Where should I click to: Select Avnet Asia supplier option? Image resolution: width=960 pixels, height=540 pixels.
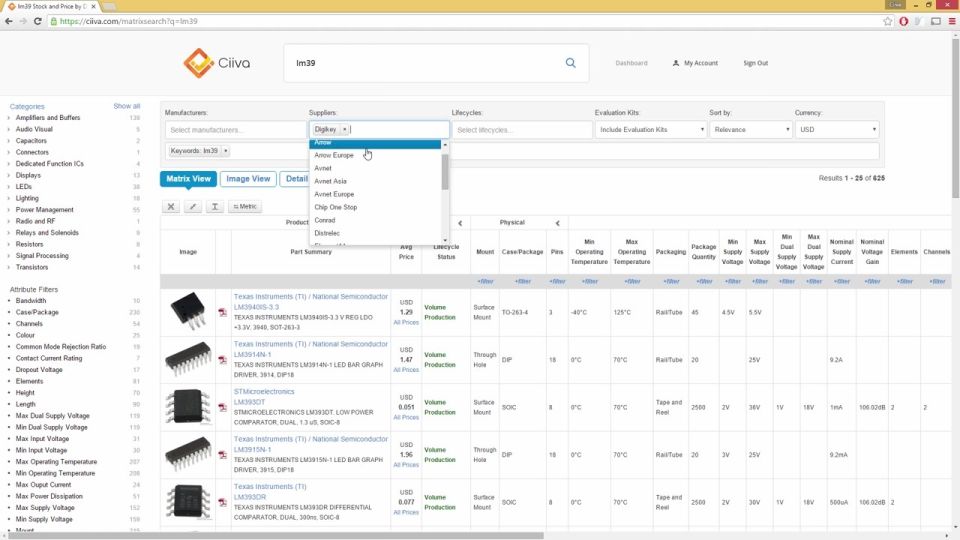coord(375,181)
